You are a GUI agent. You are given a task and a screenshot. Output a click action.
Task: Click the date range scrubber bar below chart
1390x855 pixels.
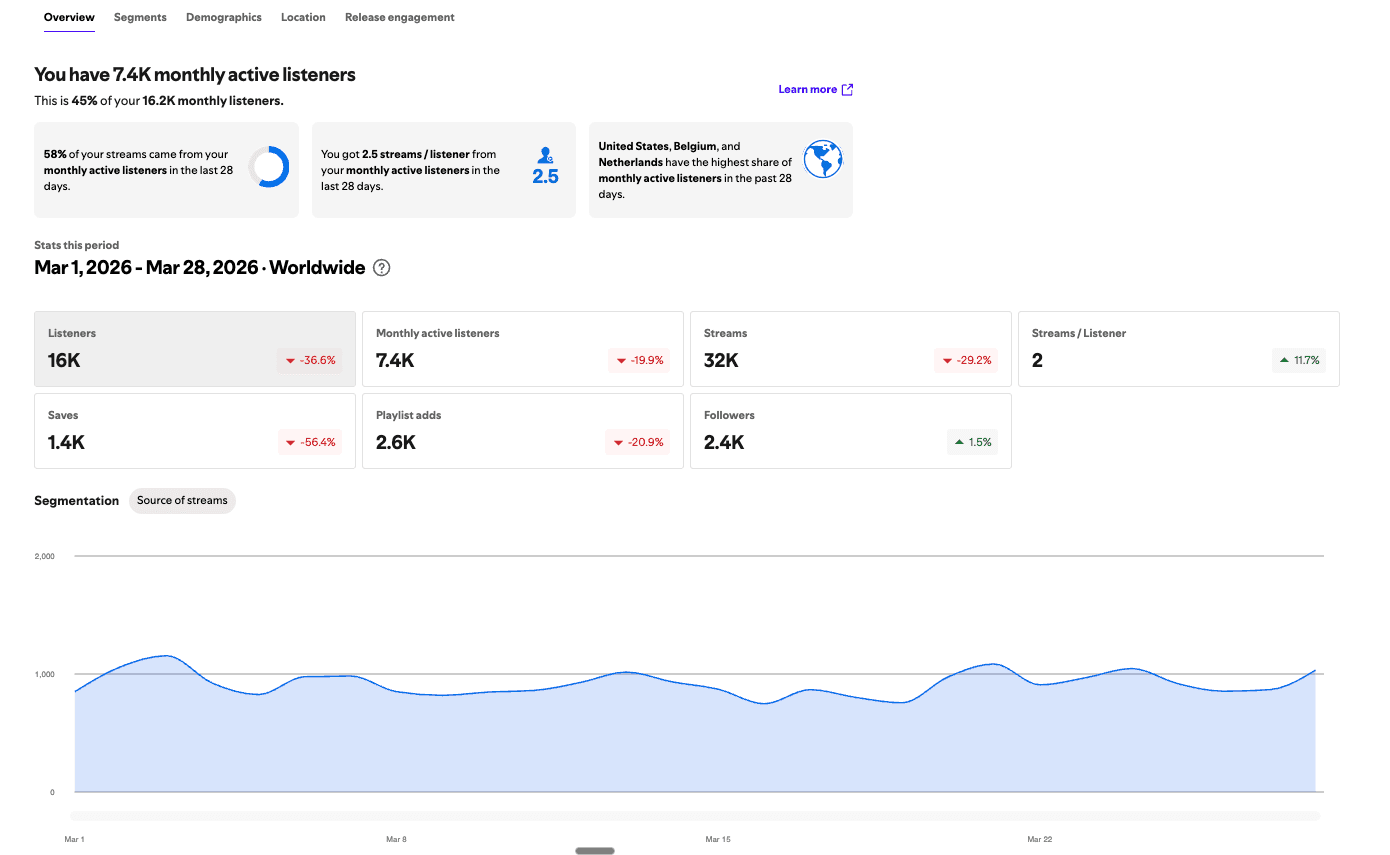(695, 816)
